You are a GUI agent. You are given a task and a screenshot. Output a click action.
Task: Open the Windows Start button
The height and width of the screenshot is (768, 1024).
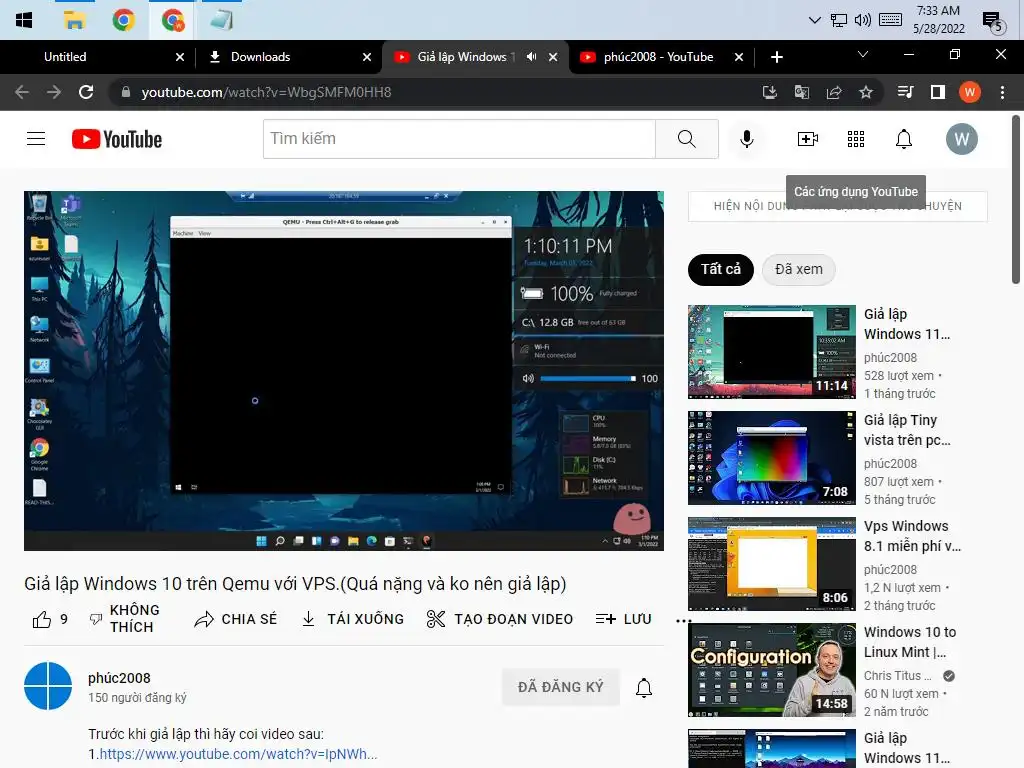[x=24, y=20]
